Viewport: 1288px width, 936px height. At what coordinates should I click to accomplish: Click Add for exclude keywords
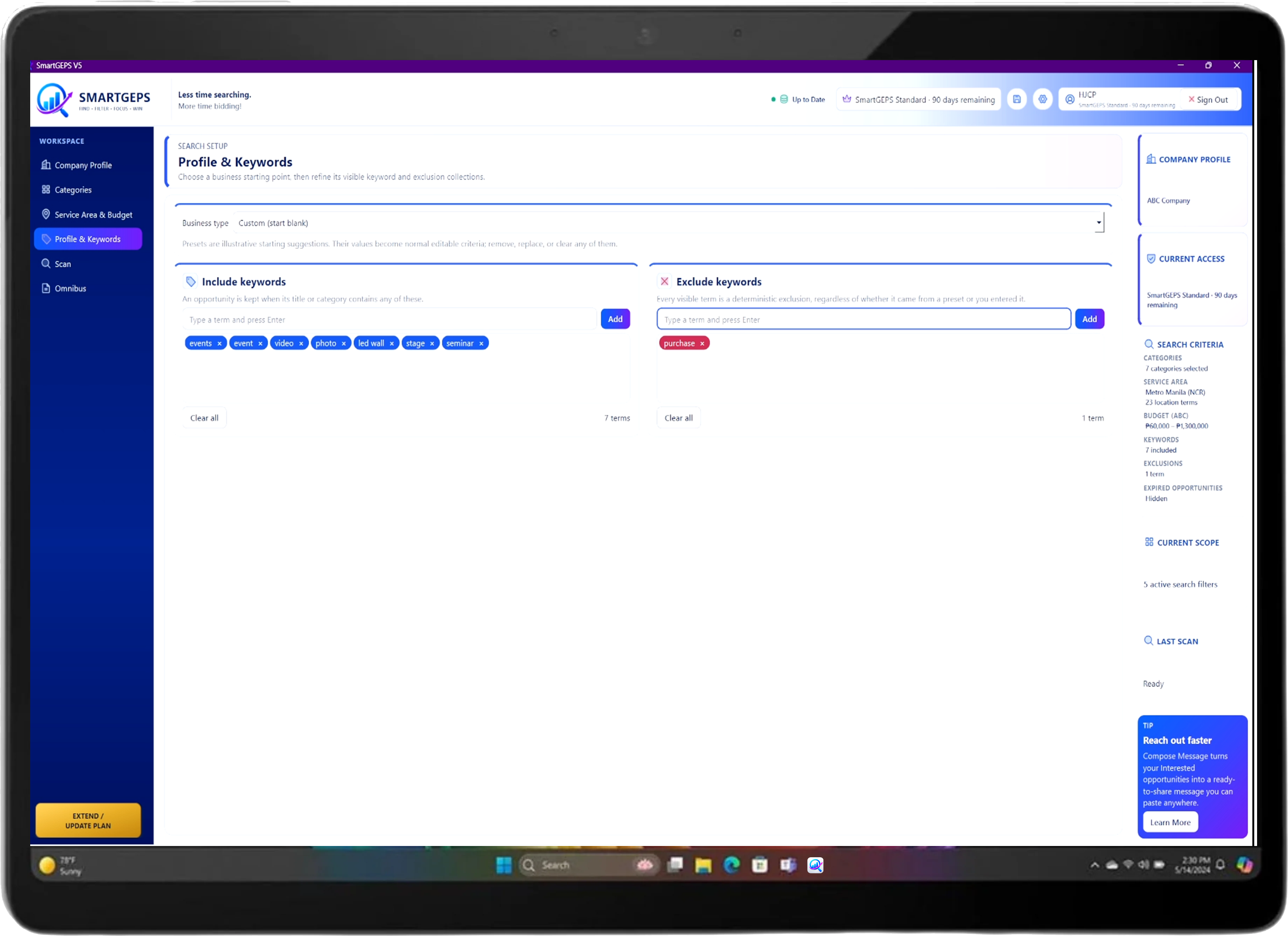pyautogui.click(x=1089, y=319)
